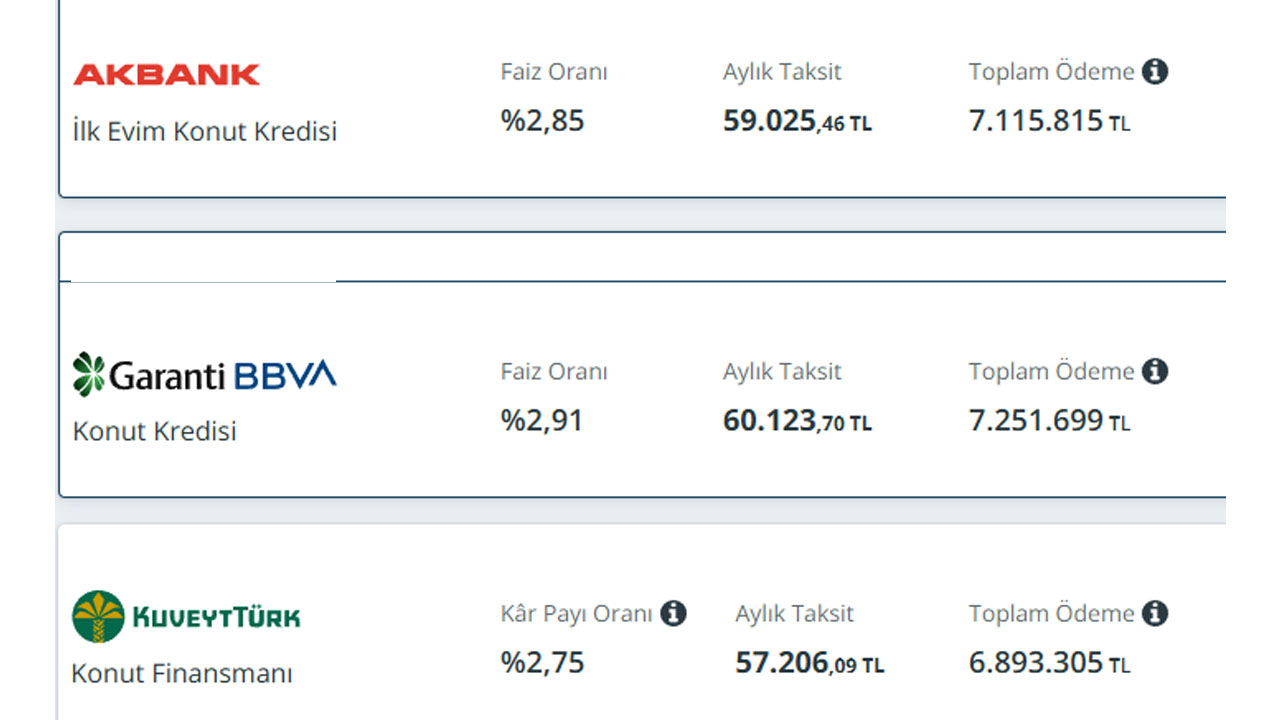Click Garanti total payment 7.251.699 TL
Screen dimensions: 1280x720
[x=1050, y=422]
